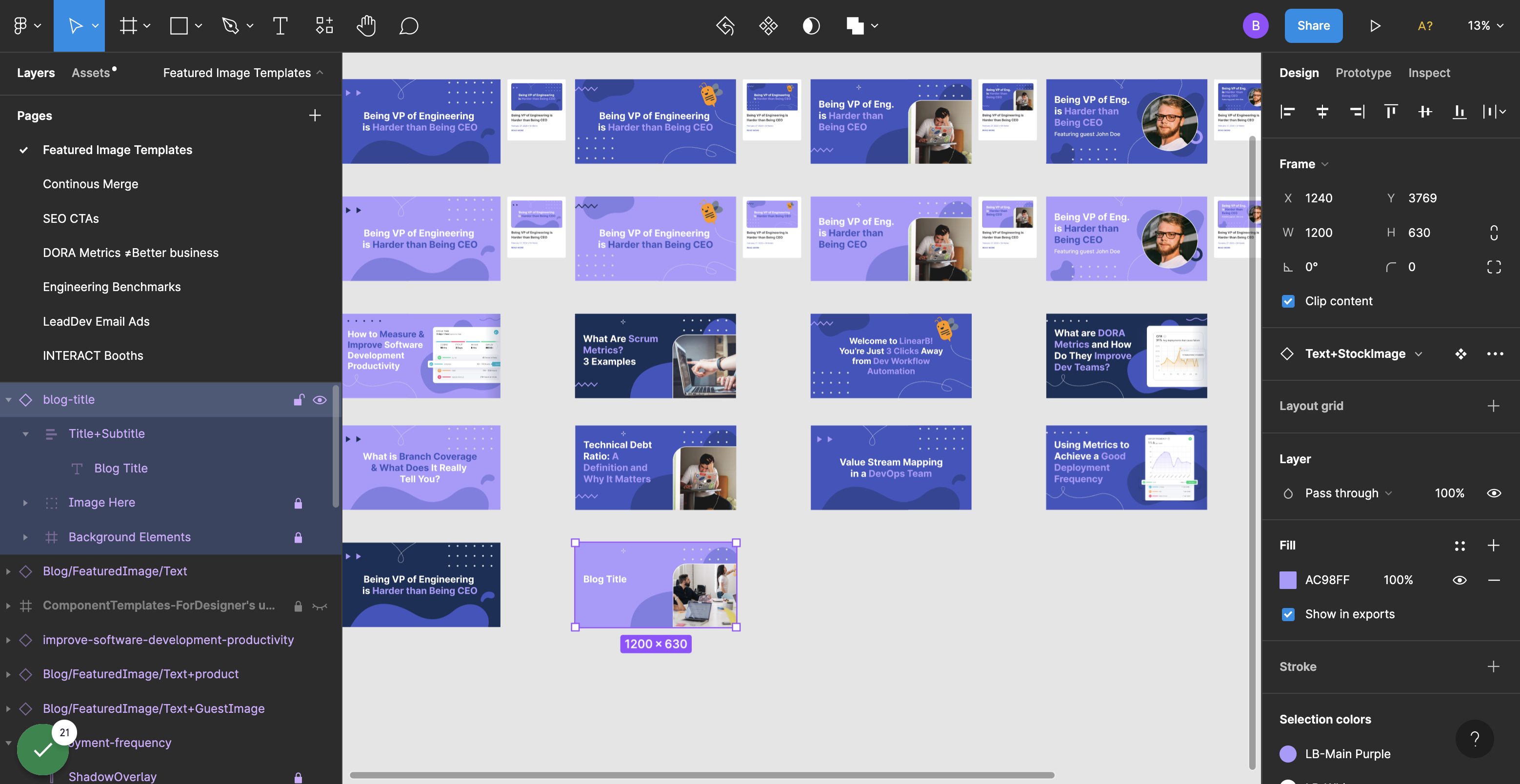Image resolution: width=1520 pixels, height=784 pixels.
Task: Click the go to main component icon
Action: (1460, 353)
